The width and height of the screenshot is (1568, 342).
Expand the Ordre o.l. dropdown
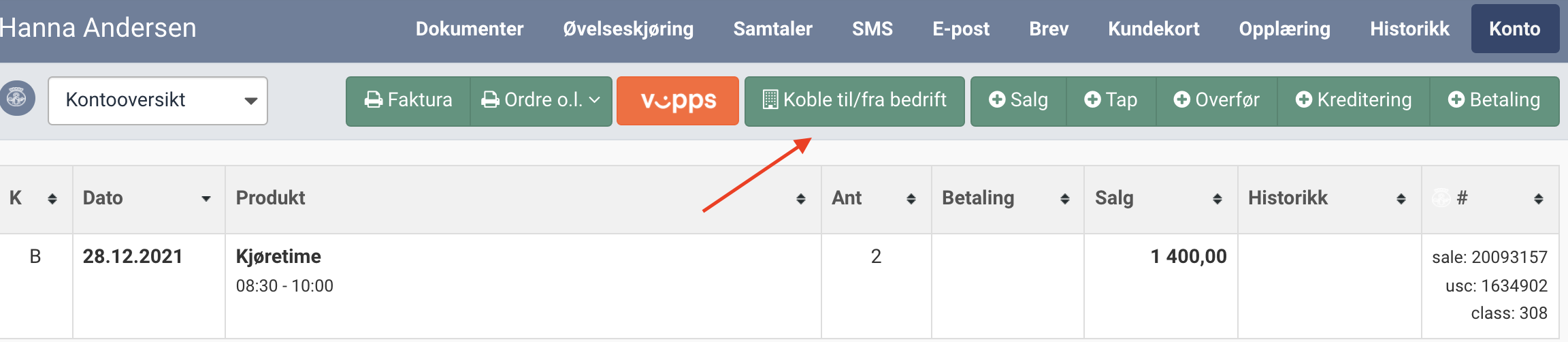[541, 101]
